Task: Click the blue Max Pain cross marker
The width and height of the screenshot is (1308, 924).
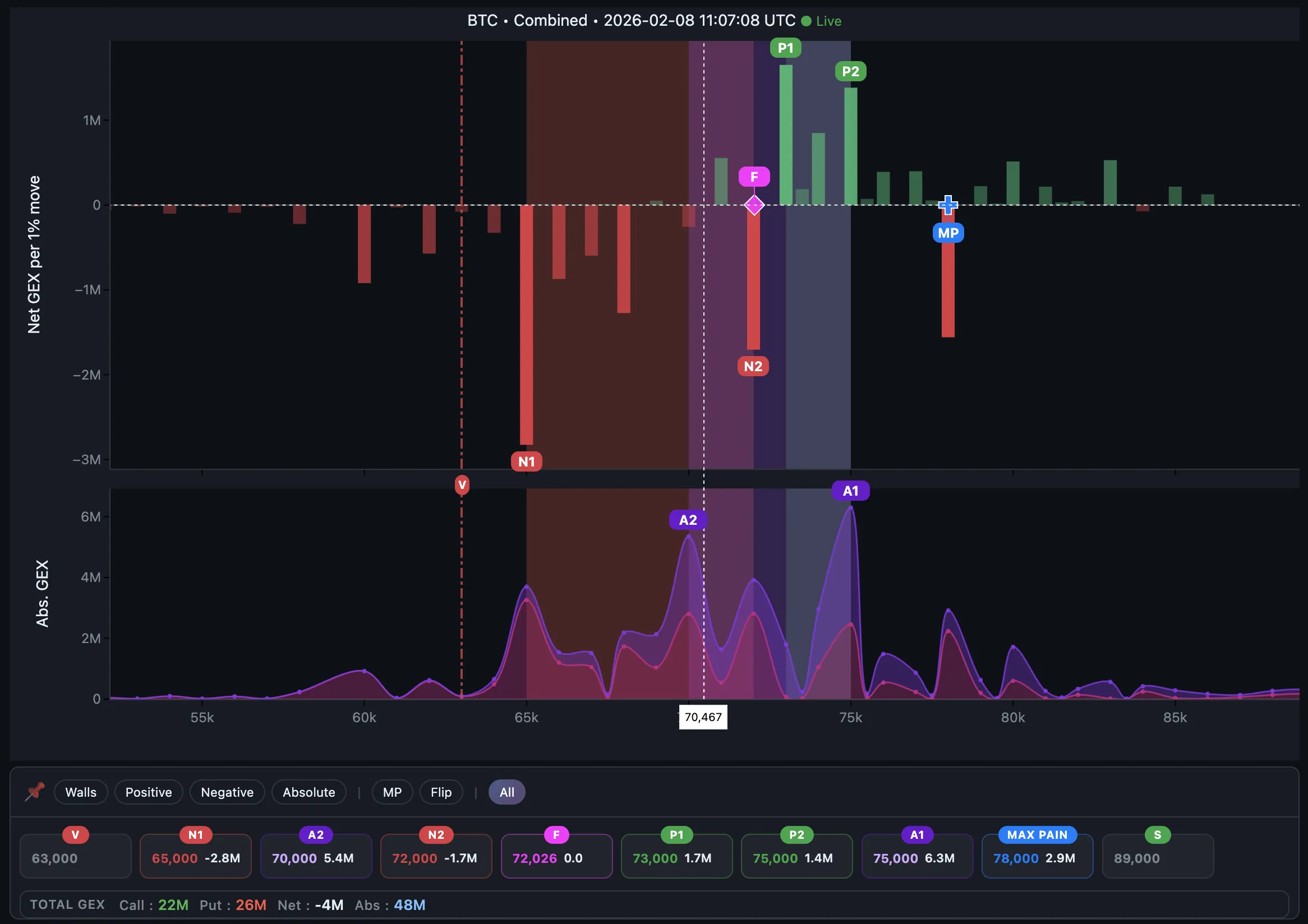Action: tap(948, 205)
